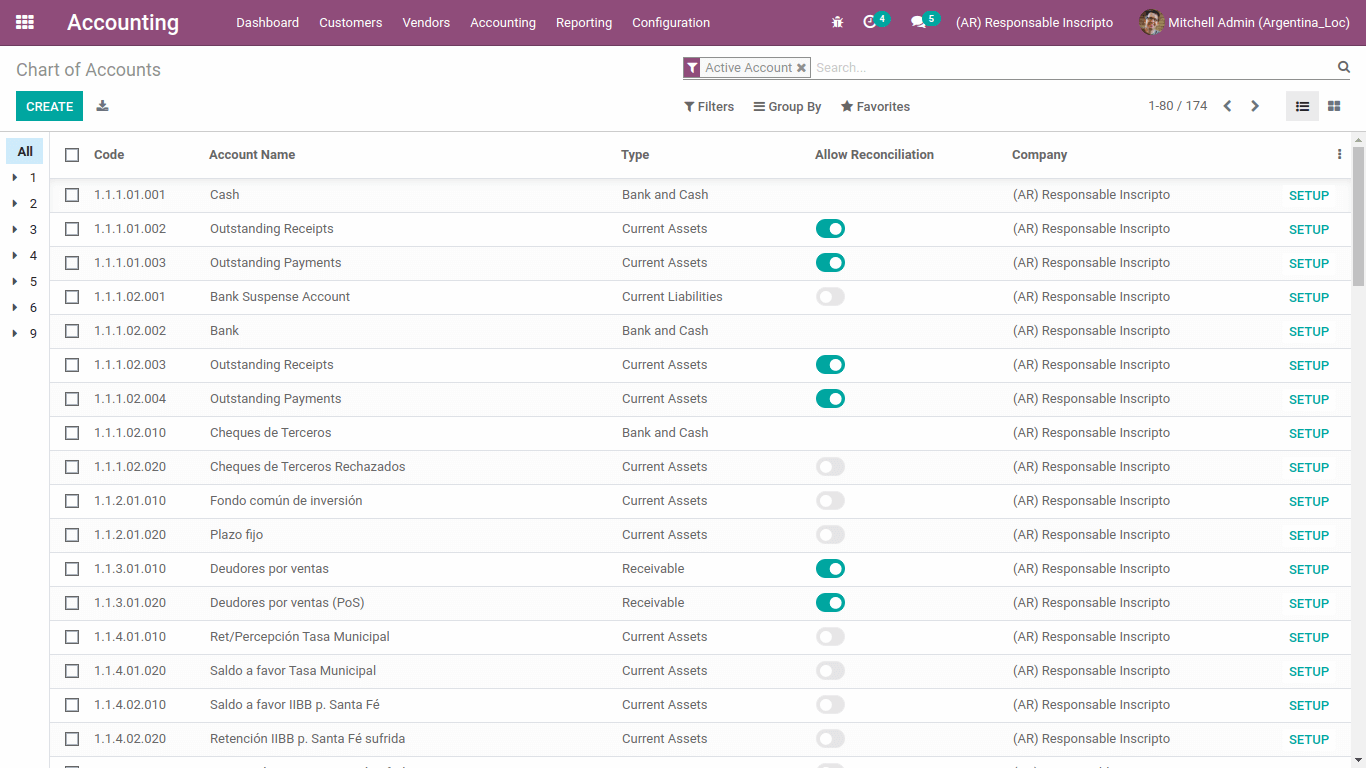This screenshot has height=768, width=1366.
Task: Check the Cheques de Terceros row checkbox
Action: click(x=72, y=433)
